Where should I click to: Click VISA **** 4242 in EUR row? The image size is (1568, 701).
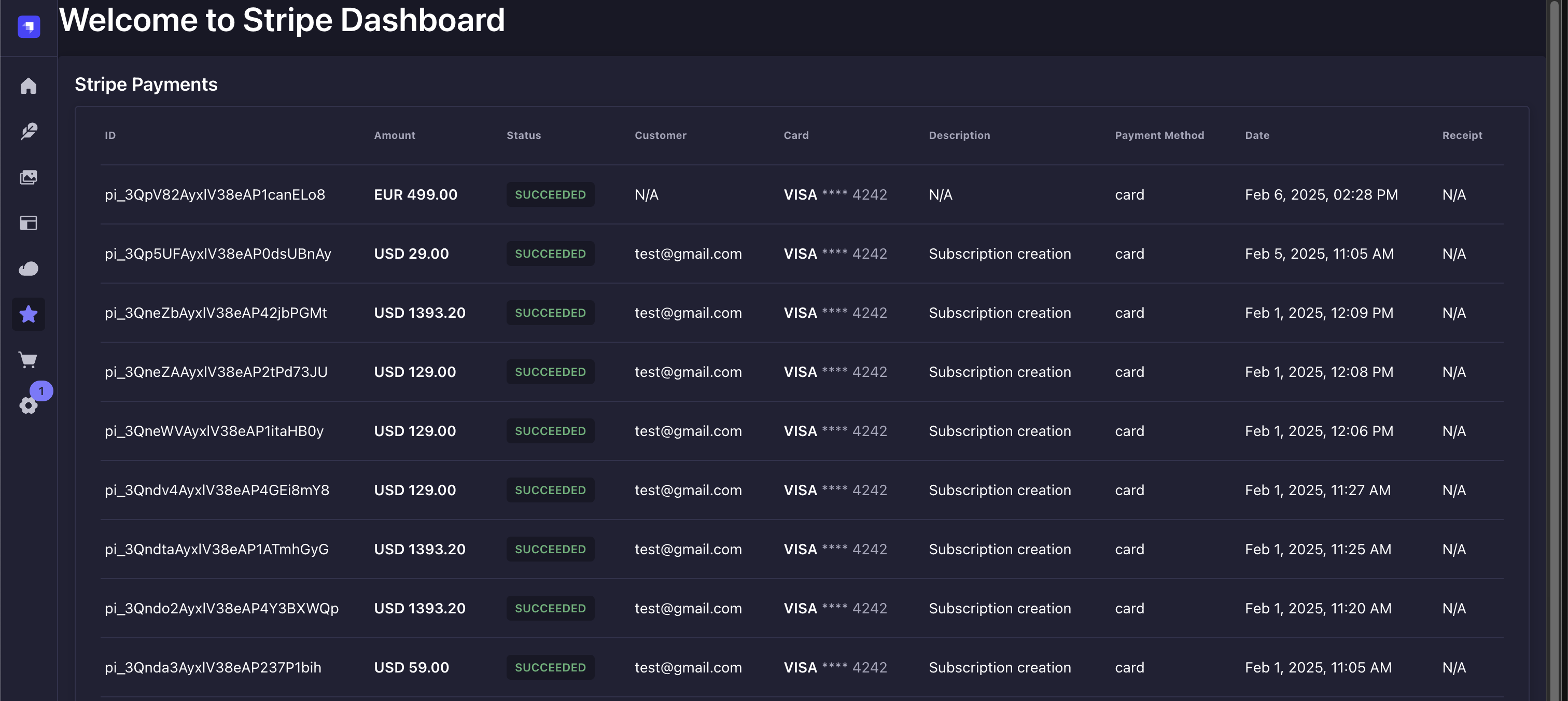(835, 195)
